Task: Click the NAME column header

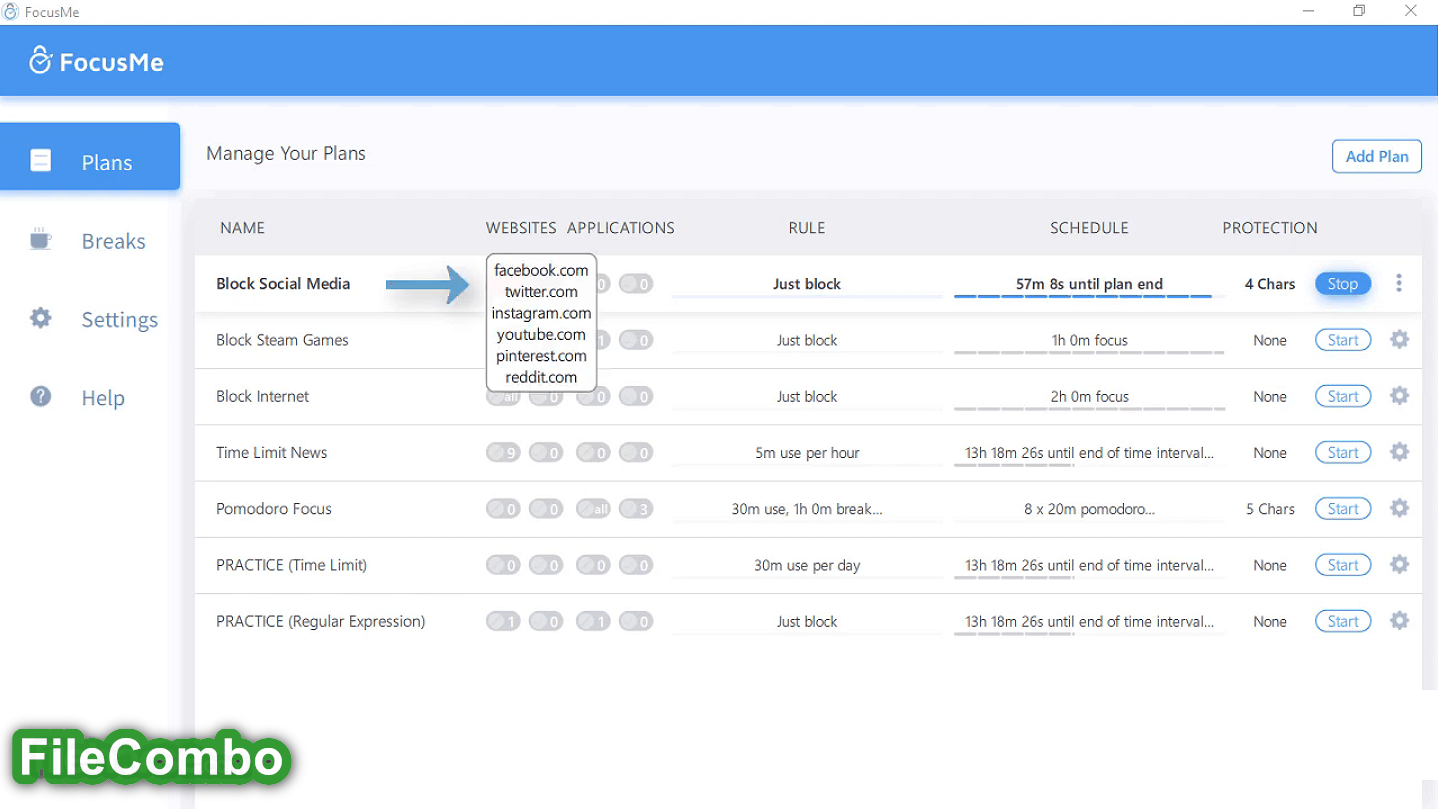Action: [242, 228]
